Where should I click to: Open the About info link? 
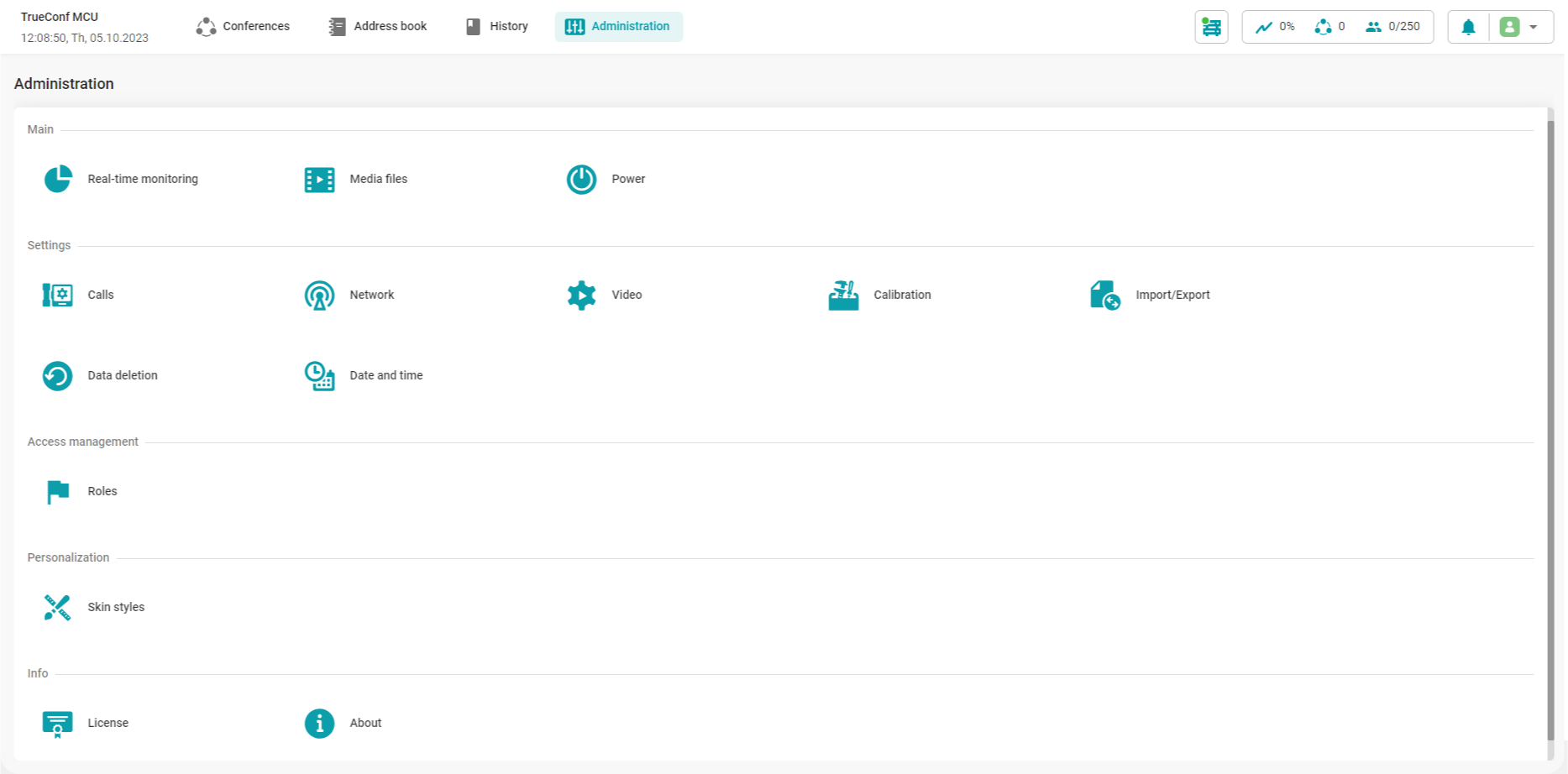pyautogui.click(x=365, y=723)
